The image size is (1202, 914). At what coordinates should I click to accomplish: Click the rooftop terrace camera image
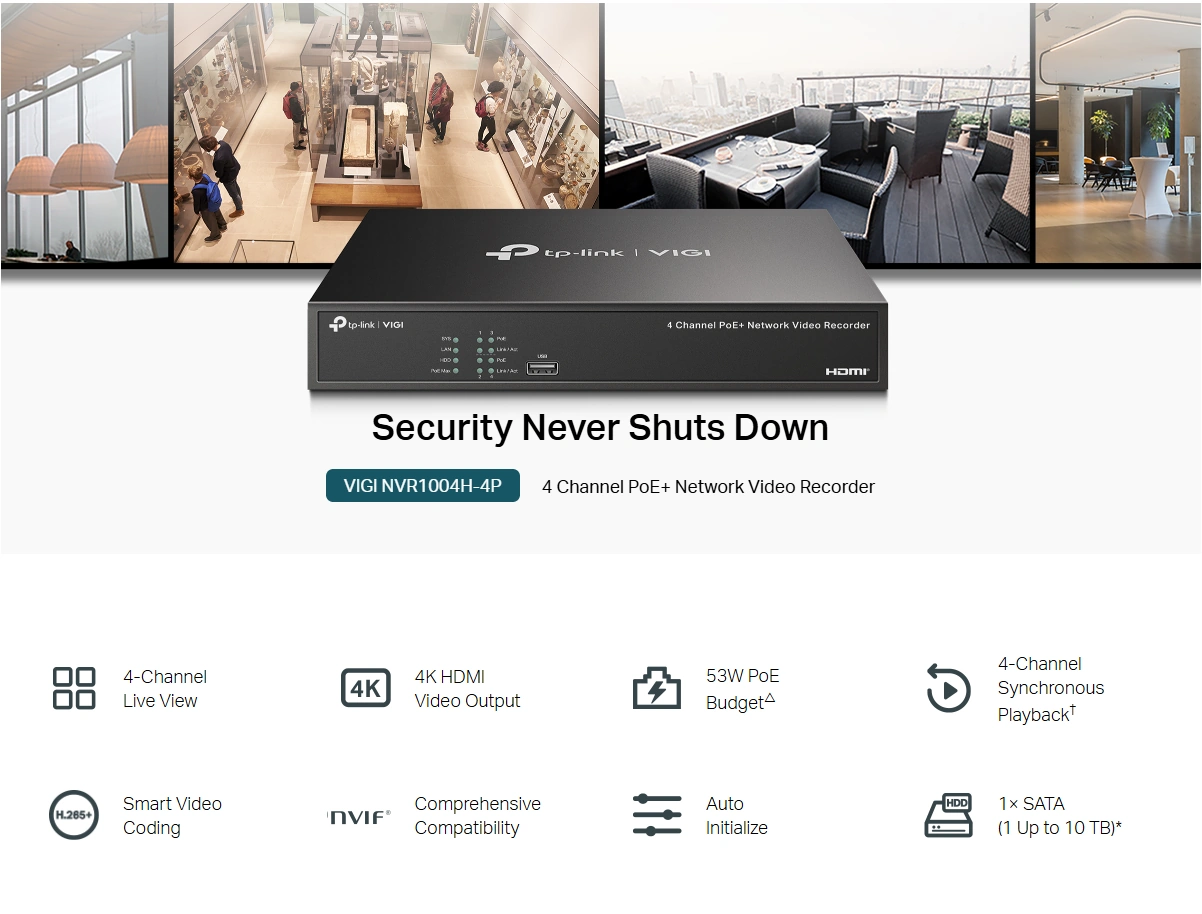tap(816, 120)
